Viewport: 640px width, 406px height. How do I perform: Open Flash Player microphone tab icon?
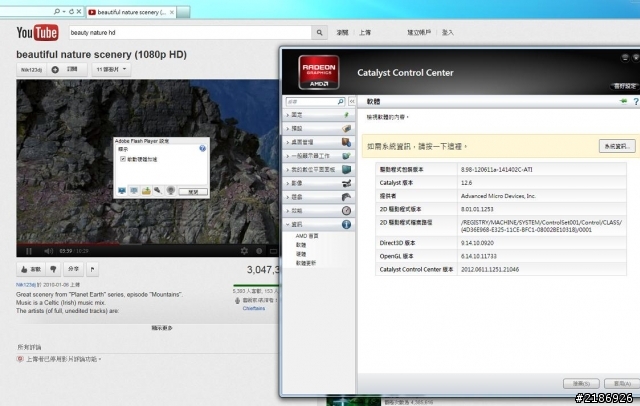158,191
